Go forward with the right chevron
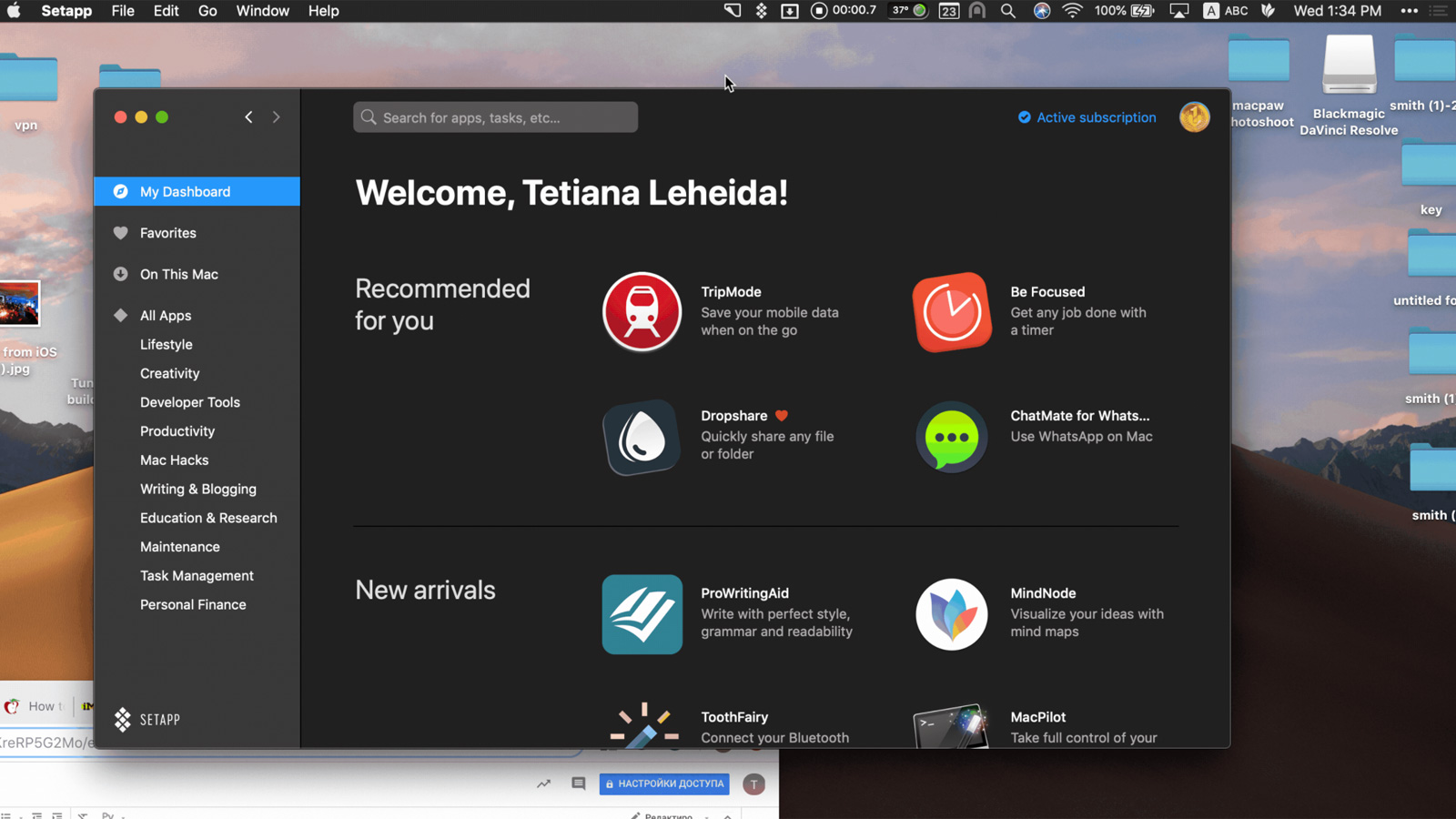Viewport: 1456px width, 819px height. [277, 117]
